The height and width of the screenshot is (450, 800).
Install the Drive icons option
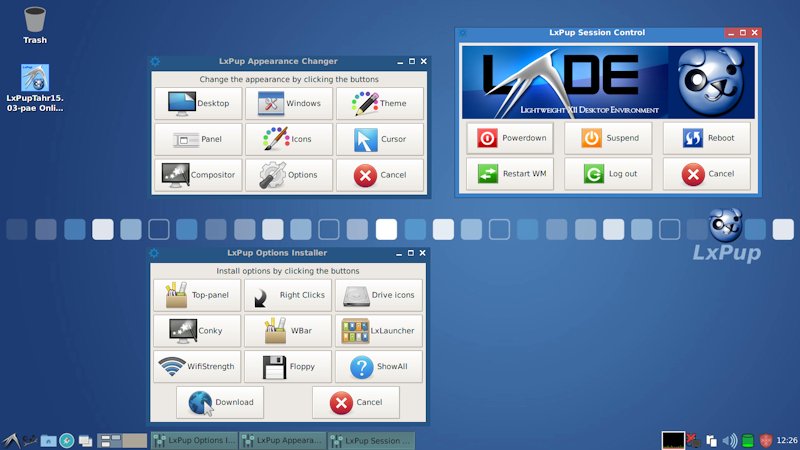(379, 295)
